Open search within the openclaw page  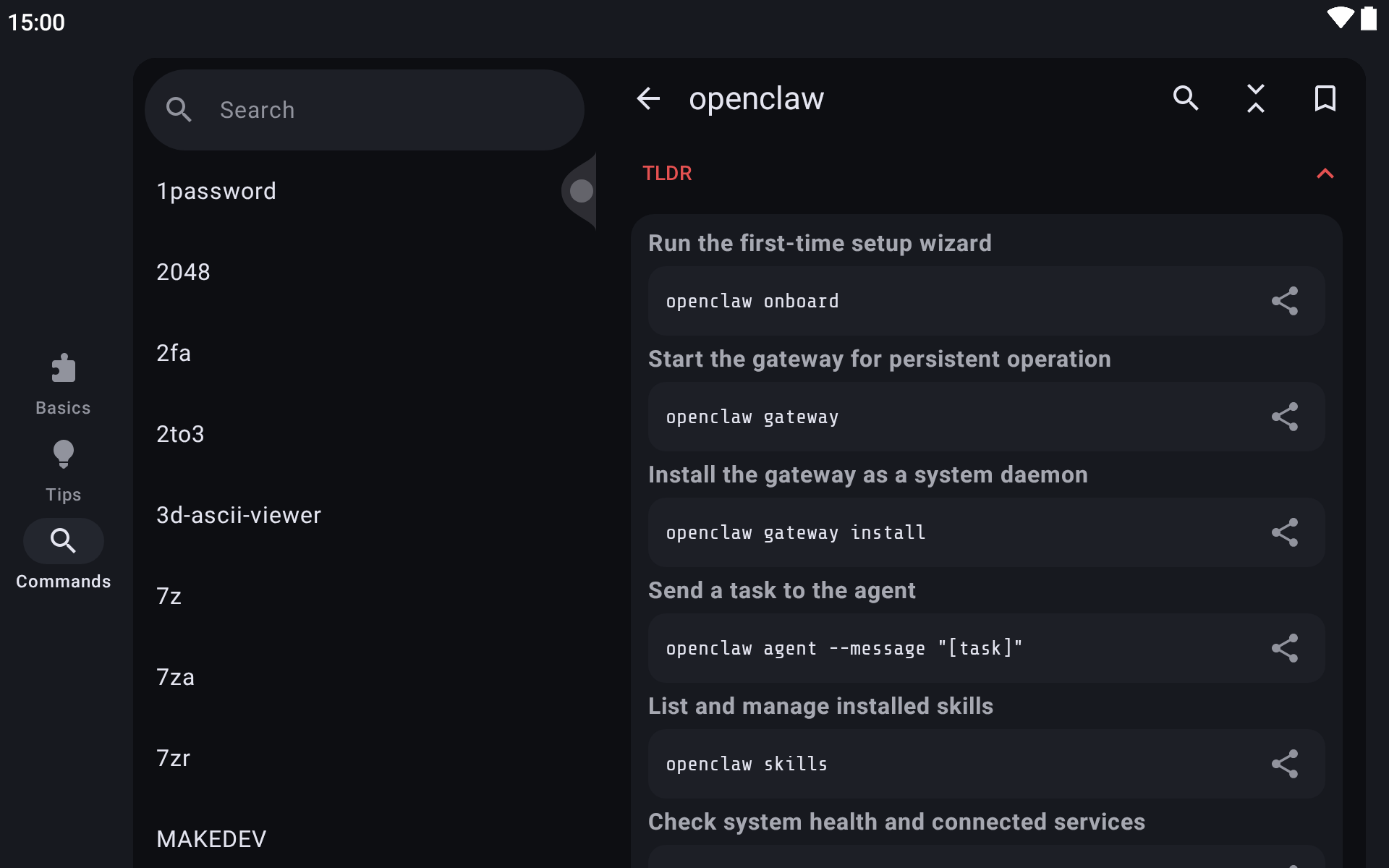[1186, 98]
